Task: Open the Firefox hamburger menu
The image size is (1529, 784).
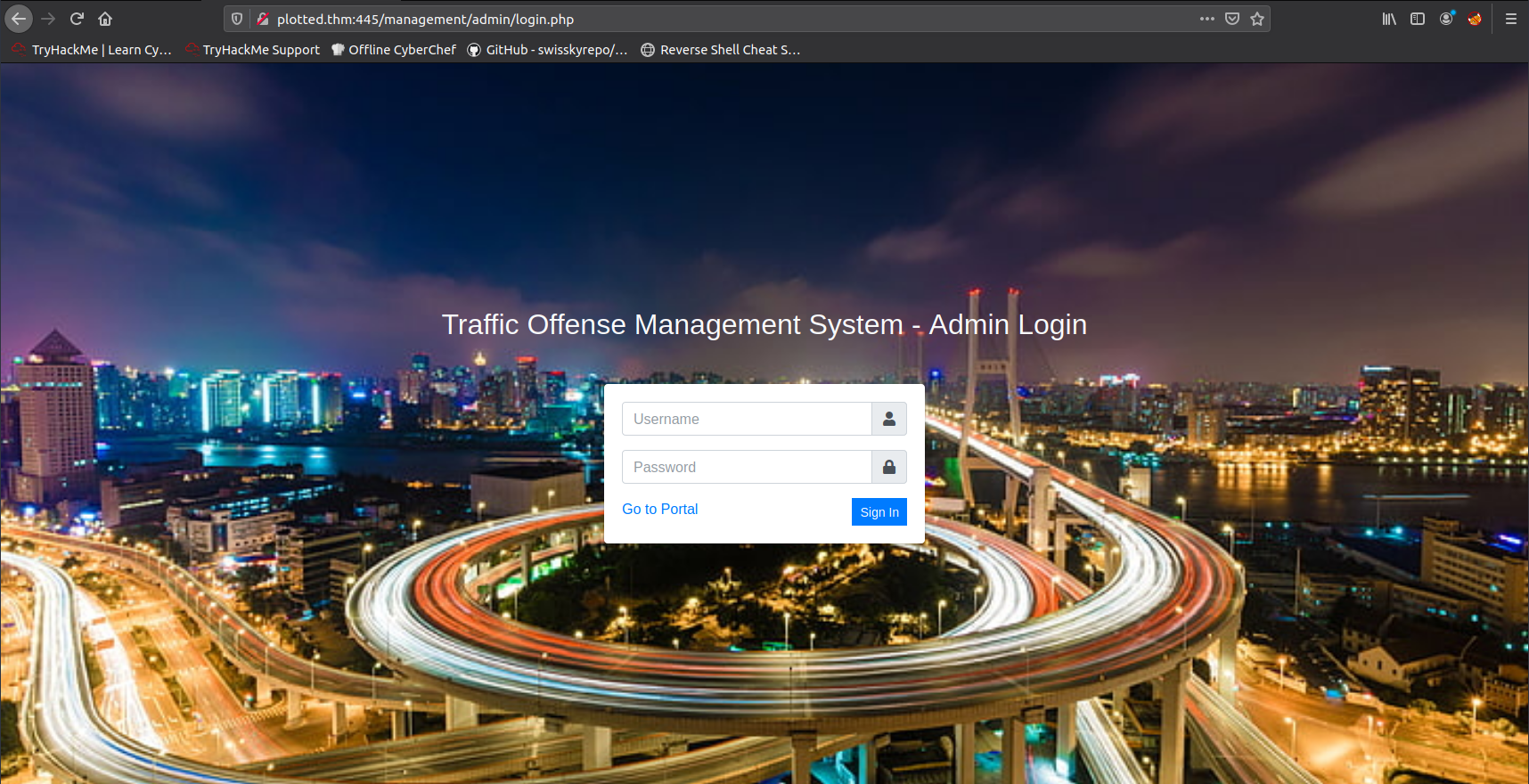Action: click(1511, 19)
